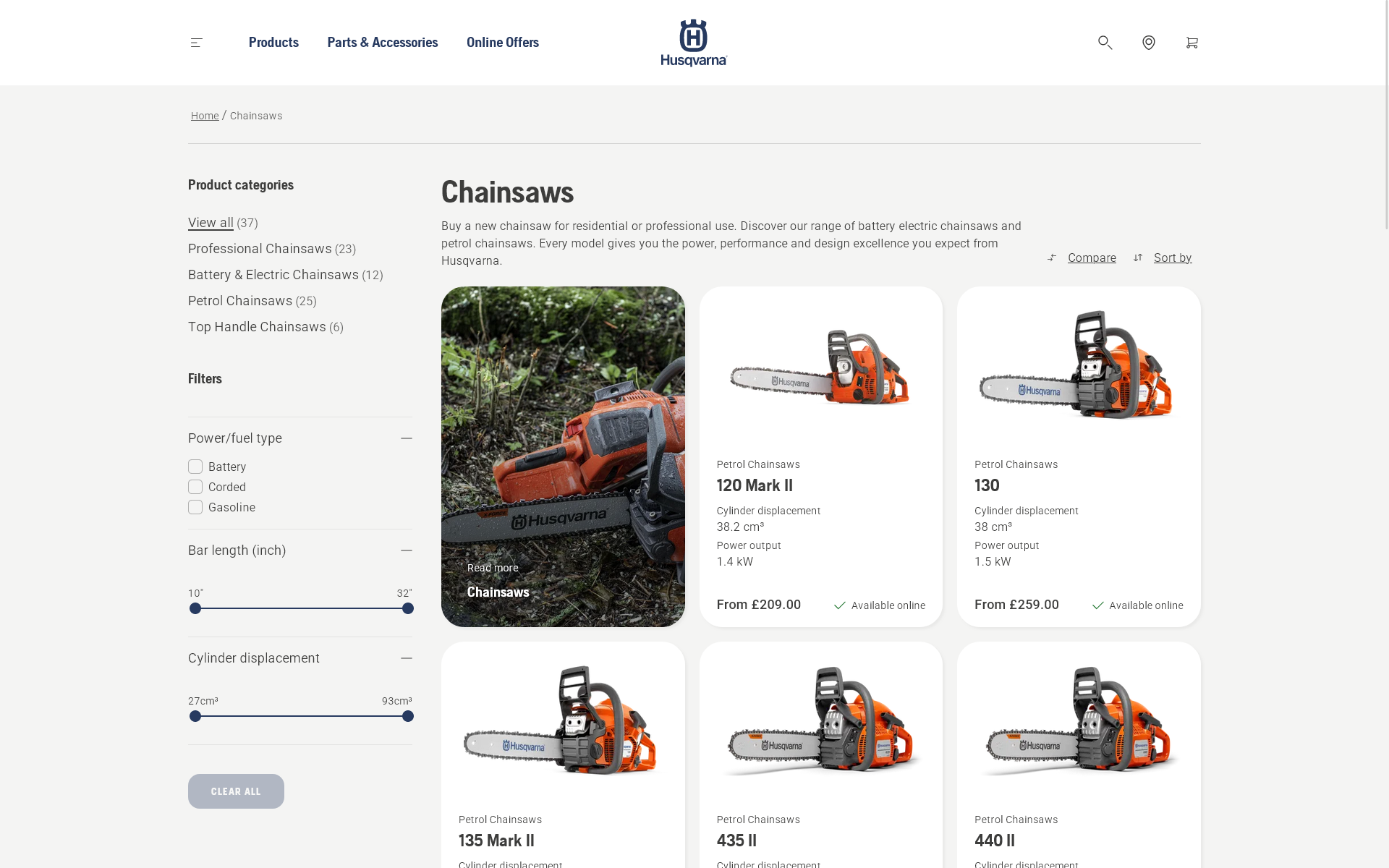Screen dimensions: 1389x868
Task: Click the search magnifier icon
Action: pos(1105,43)
